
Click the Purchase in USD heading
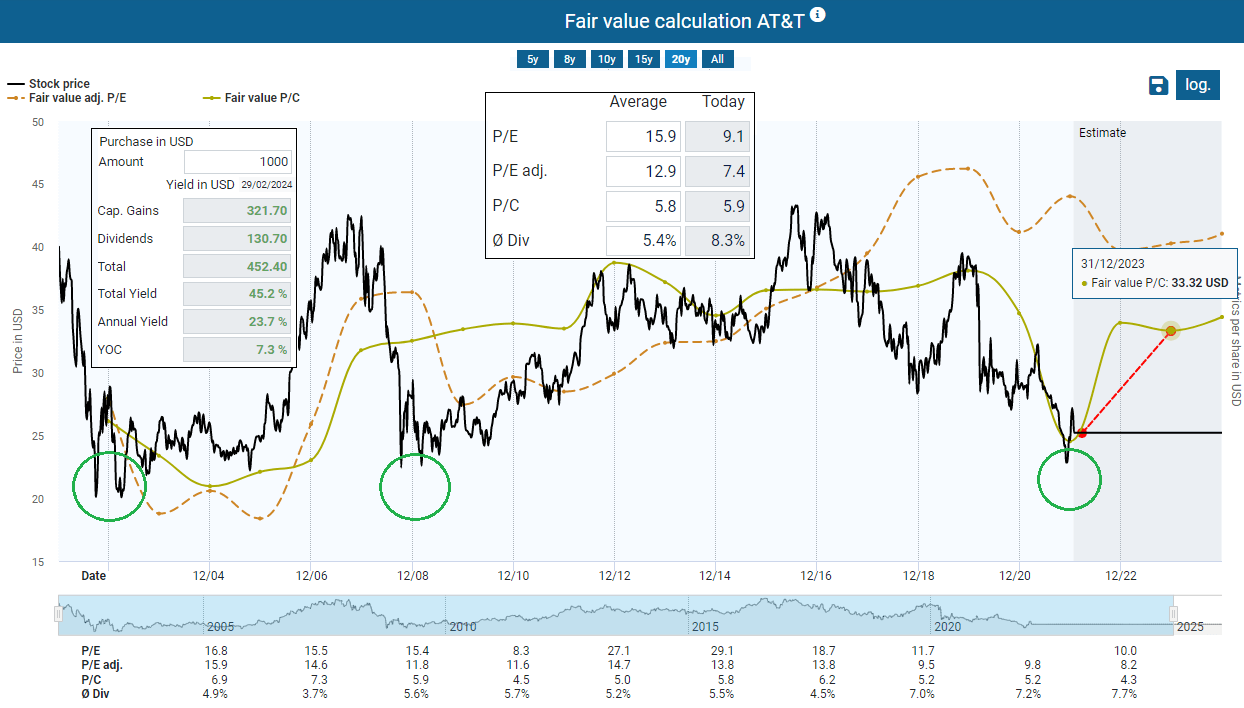pos(146,142)
